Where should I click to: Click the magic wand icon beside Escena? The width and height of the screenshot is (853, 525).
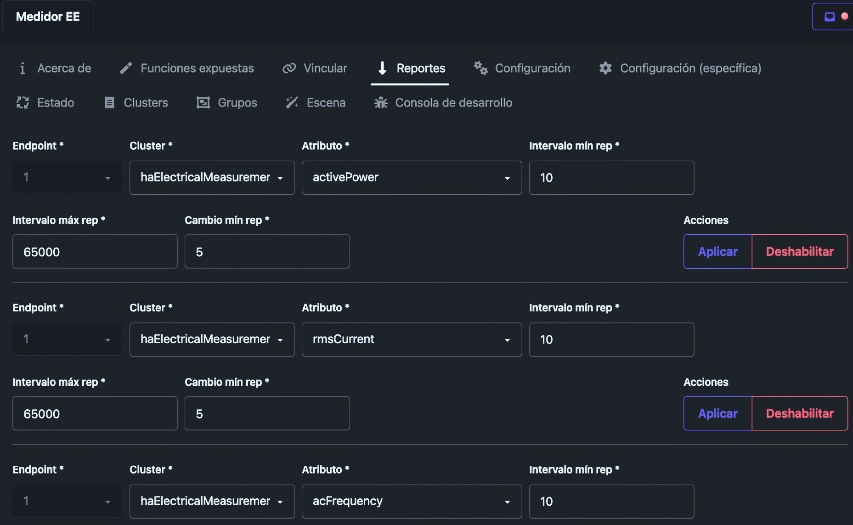pos(292,102)
